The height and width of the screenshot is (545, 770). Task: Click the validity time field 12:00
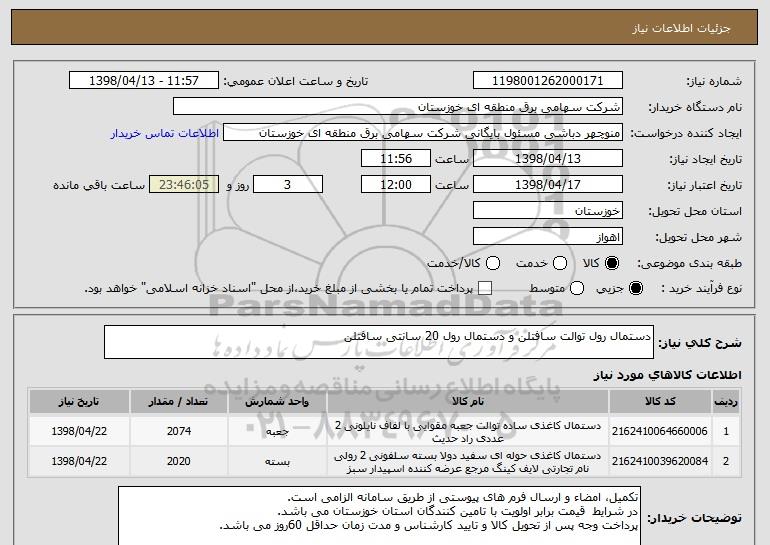point(396,185)
